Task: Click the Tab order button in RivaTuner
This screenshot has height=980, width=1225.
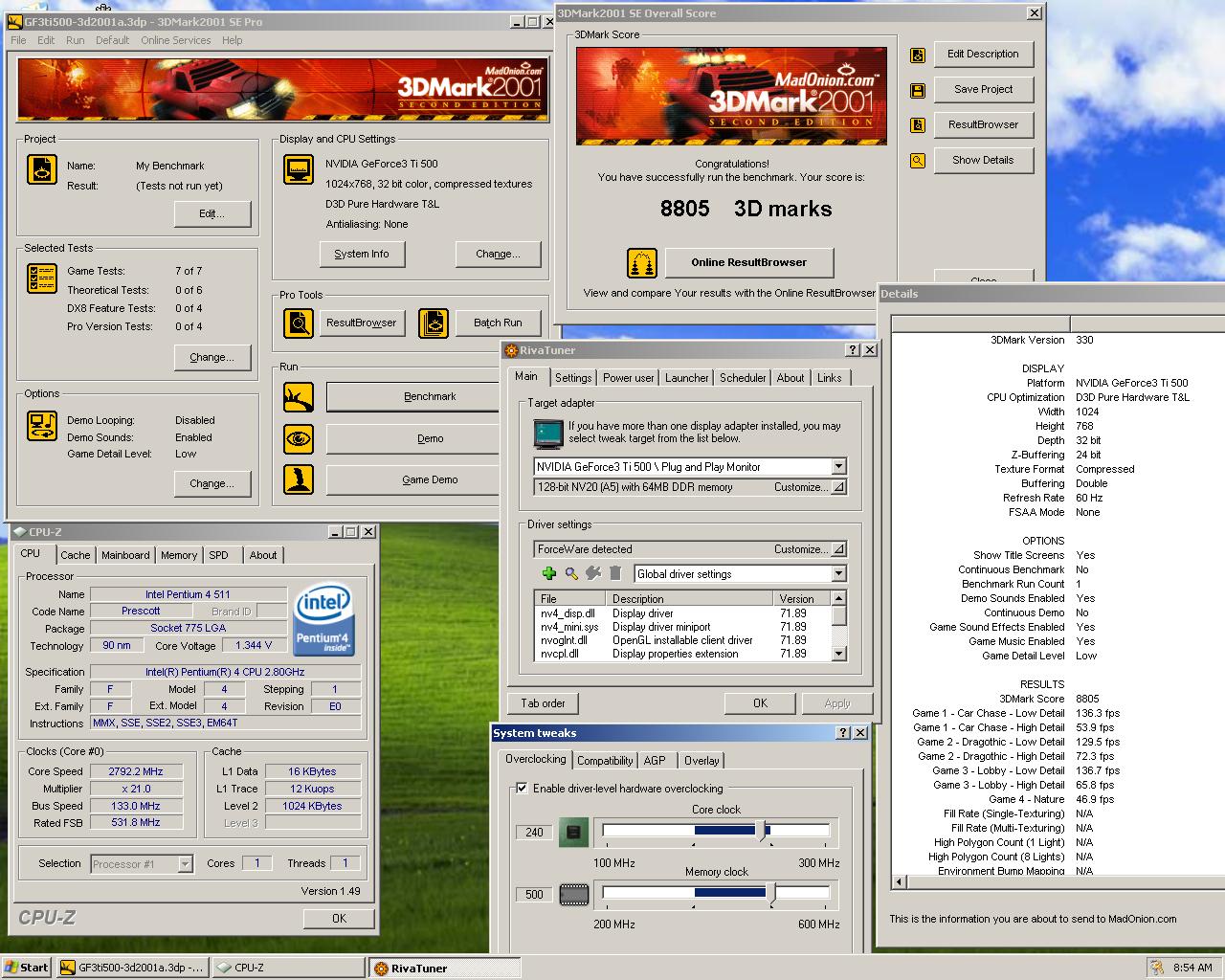Action: tap(544, 703)
